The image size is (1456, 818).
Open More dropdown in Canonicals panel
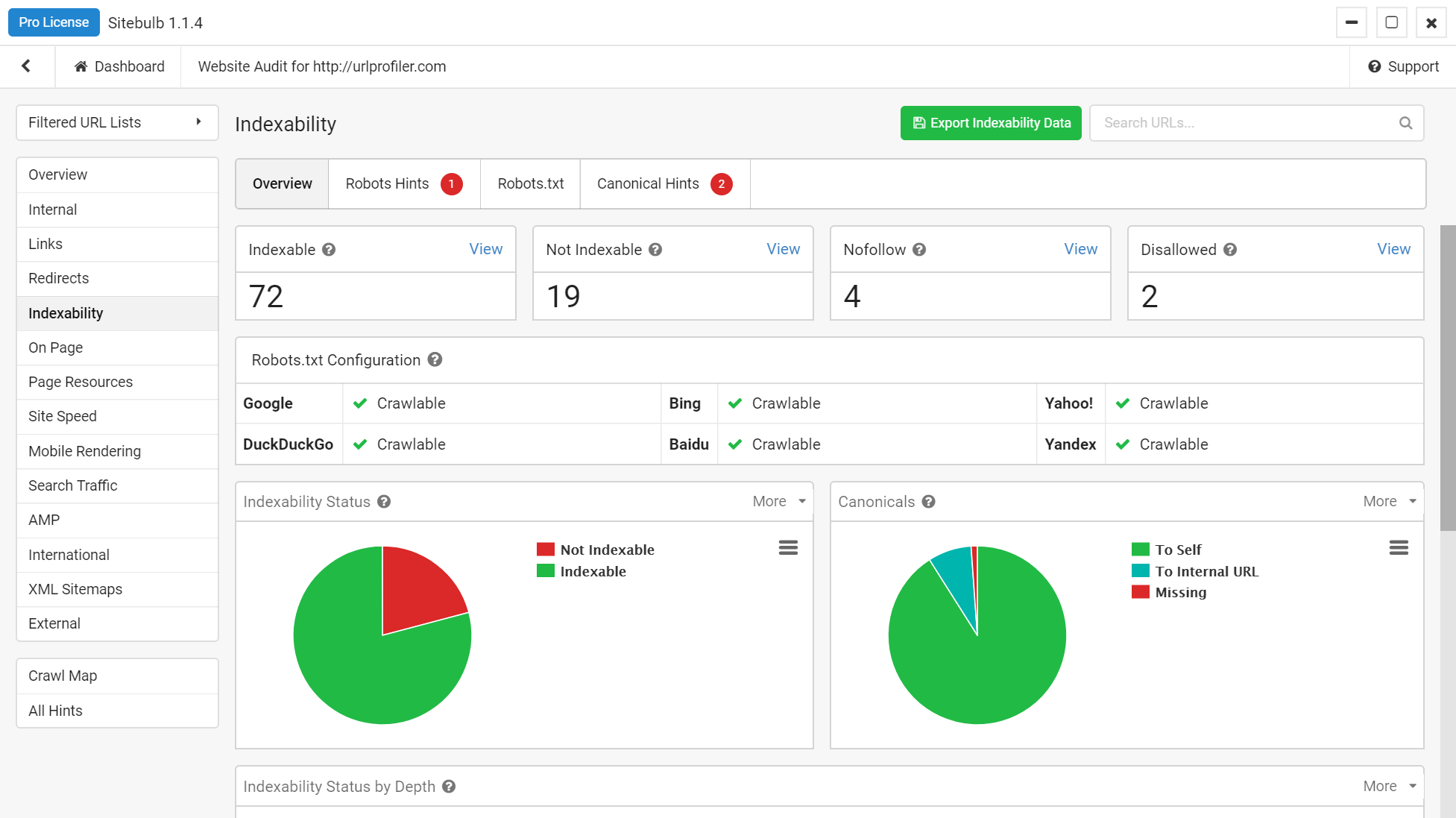click(1389, 501)
